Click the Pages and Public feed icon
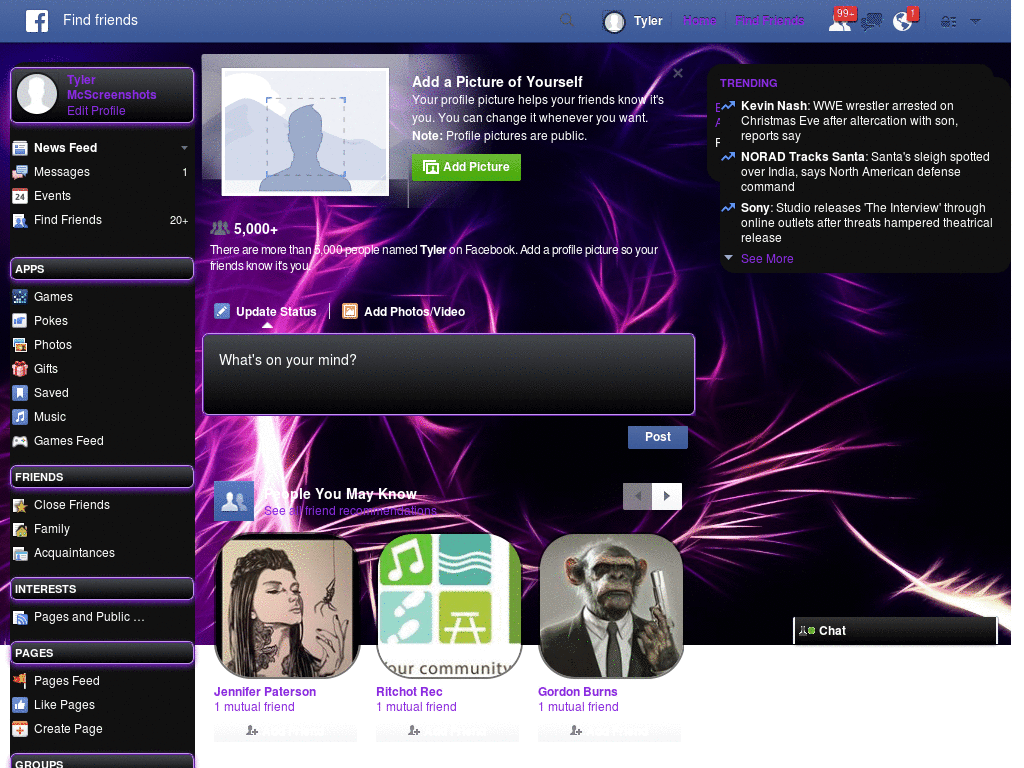This screenshot has height=768, width=1024. pos(20,617)
